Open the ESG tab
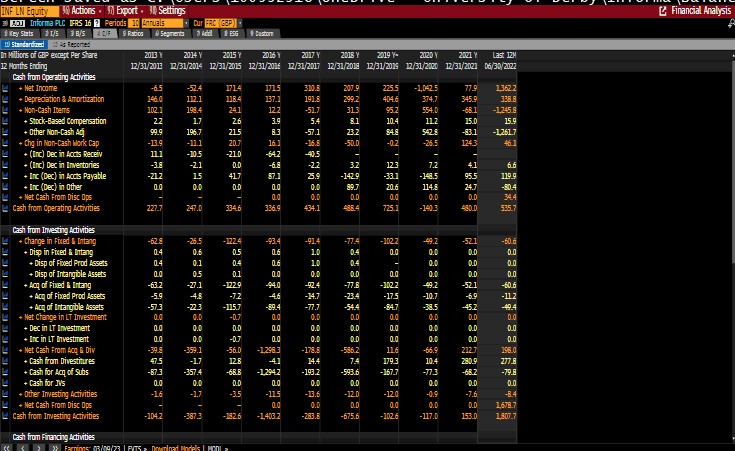Viewport: 735px width, 451px height. 231,34
